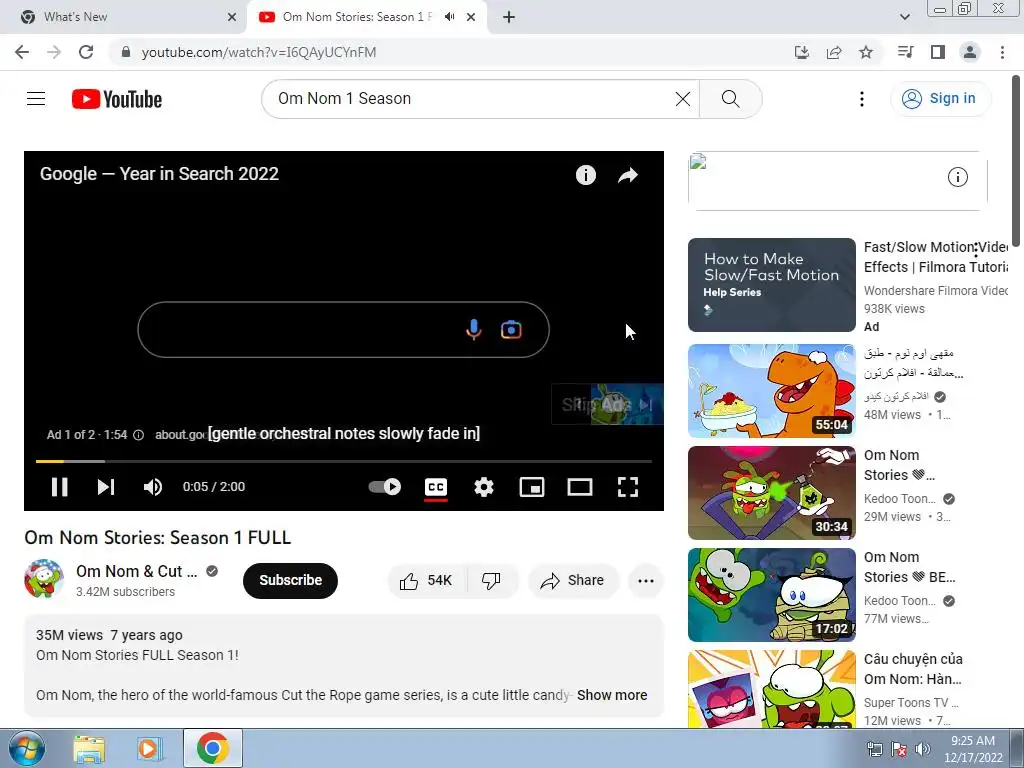The image size is (1024, 768).
Task: Like the video with 54K likes
Action: pyautogui.click(x=426, y=580)
